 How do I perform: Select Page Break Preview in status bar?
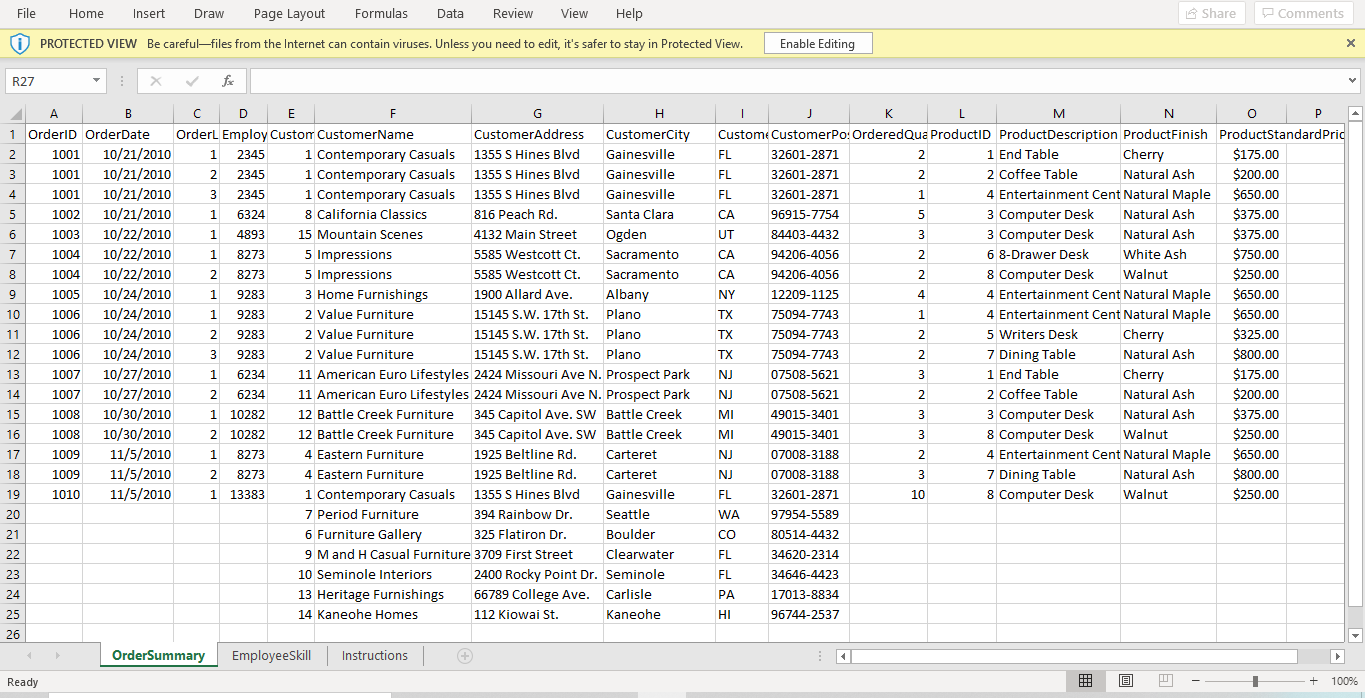1165,681
